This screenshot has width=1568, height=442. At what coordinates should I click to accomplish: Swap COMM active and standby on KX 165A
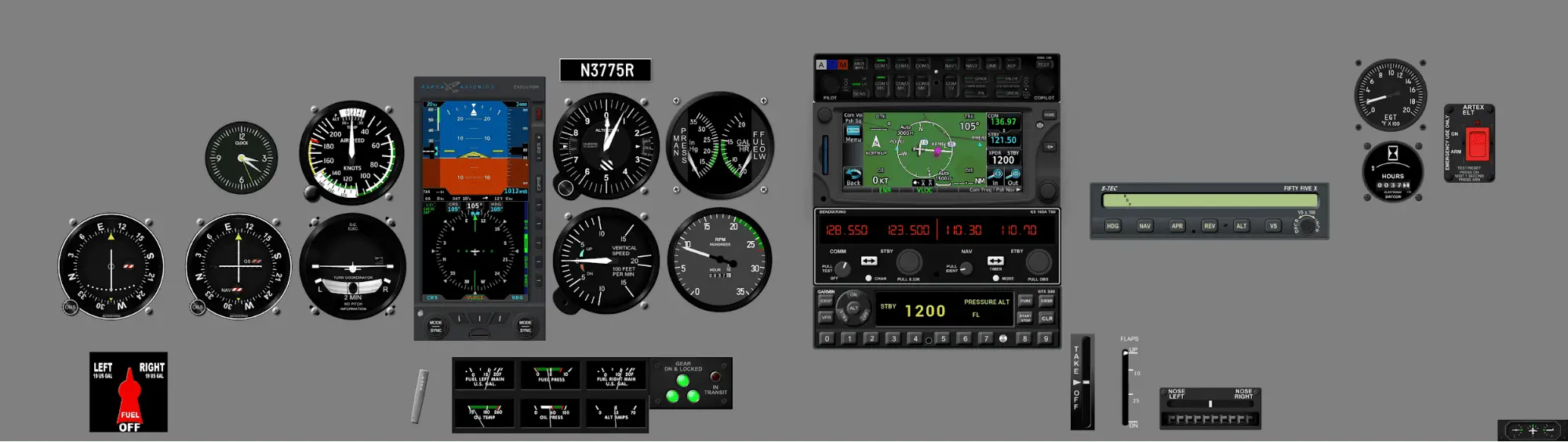click(x=869, y=261)
